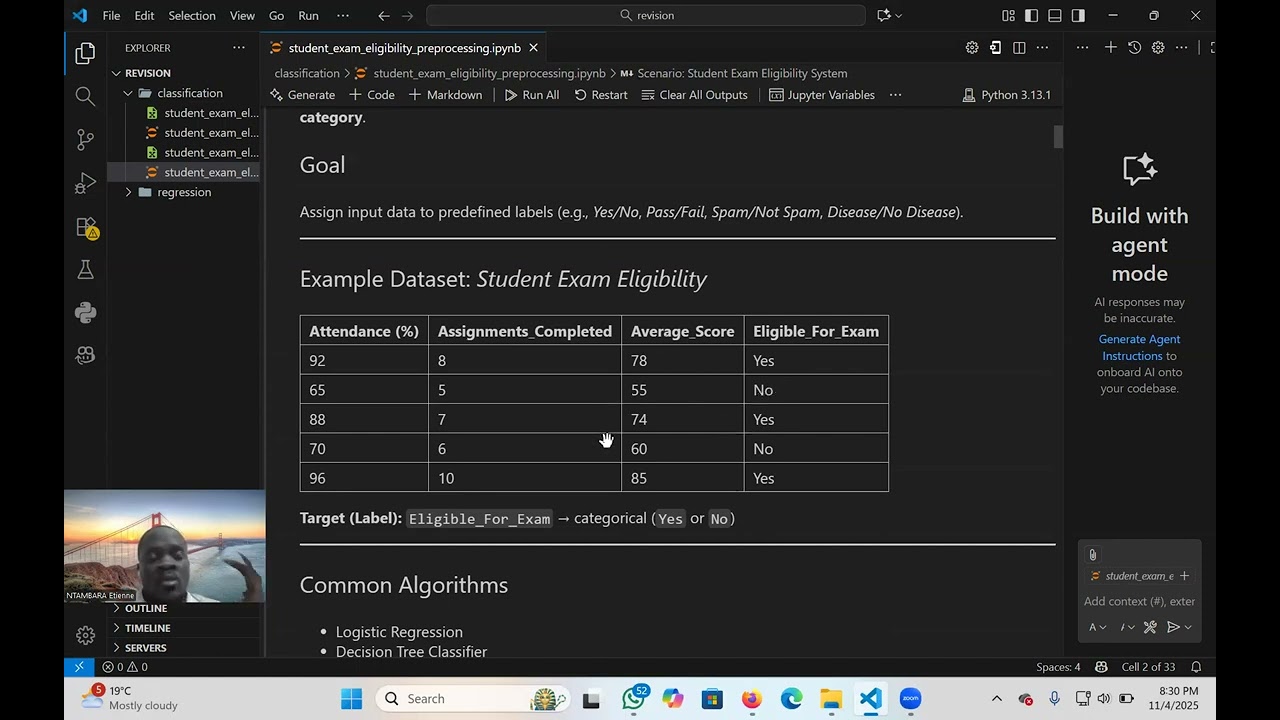Viewport: 1280px width, 720px height.
Task: Customize layout icon in title bar
Action: (1008, 15)
